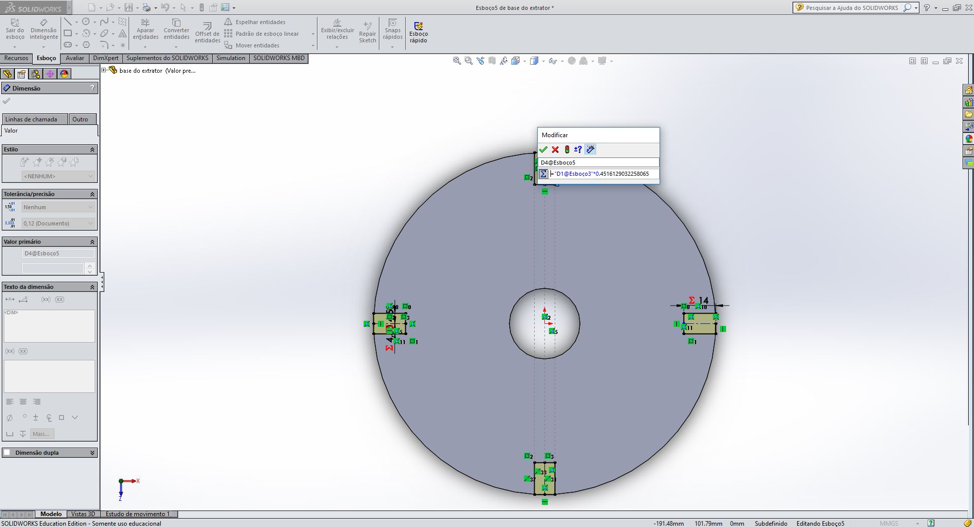Open dropdown under Aparar entidades

coord(145,47)
